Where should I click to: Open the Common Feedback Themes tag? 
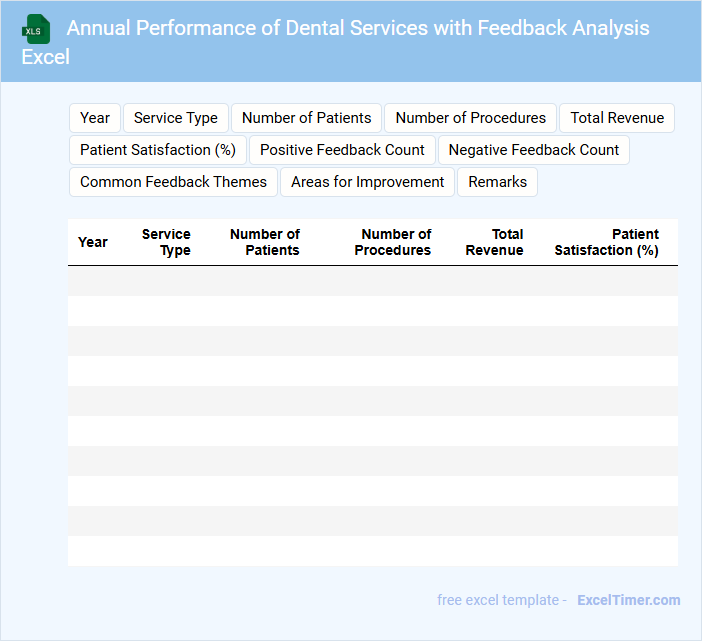point(173,182)
